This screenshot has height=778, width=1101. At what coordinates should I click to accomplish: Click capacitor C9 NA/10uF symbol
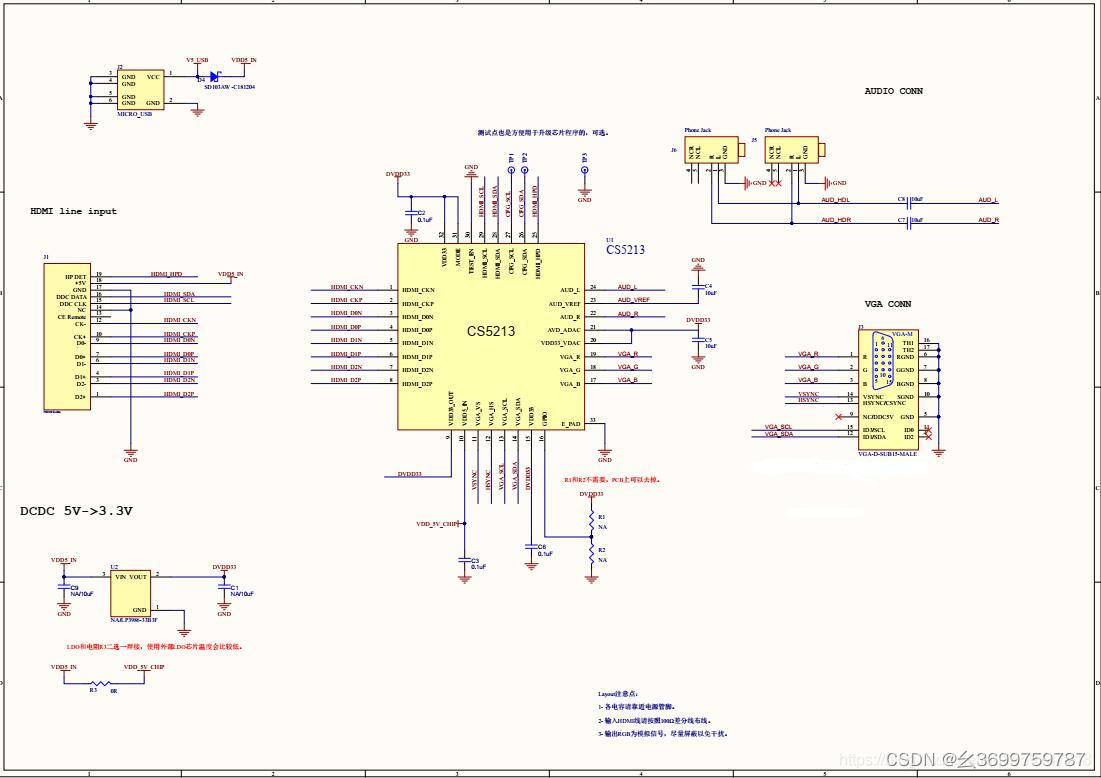(64, 586)
